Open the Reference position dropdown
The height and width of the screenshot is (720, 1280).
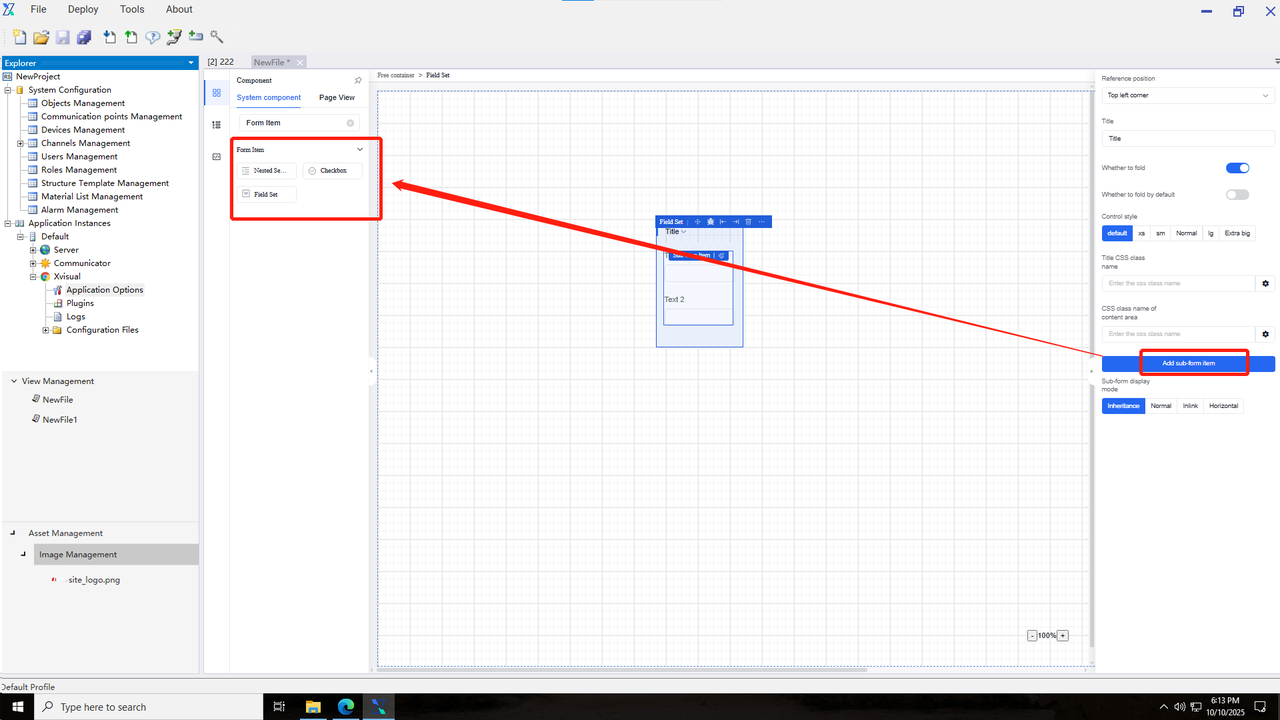1188,95
